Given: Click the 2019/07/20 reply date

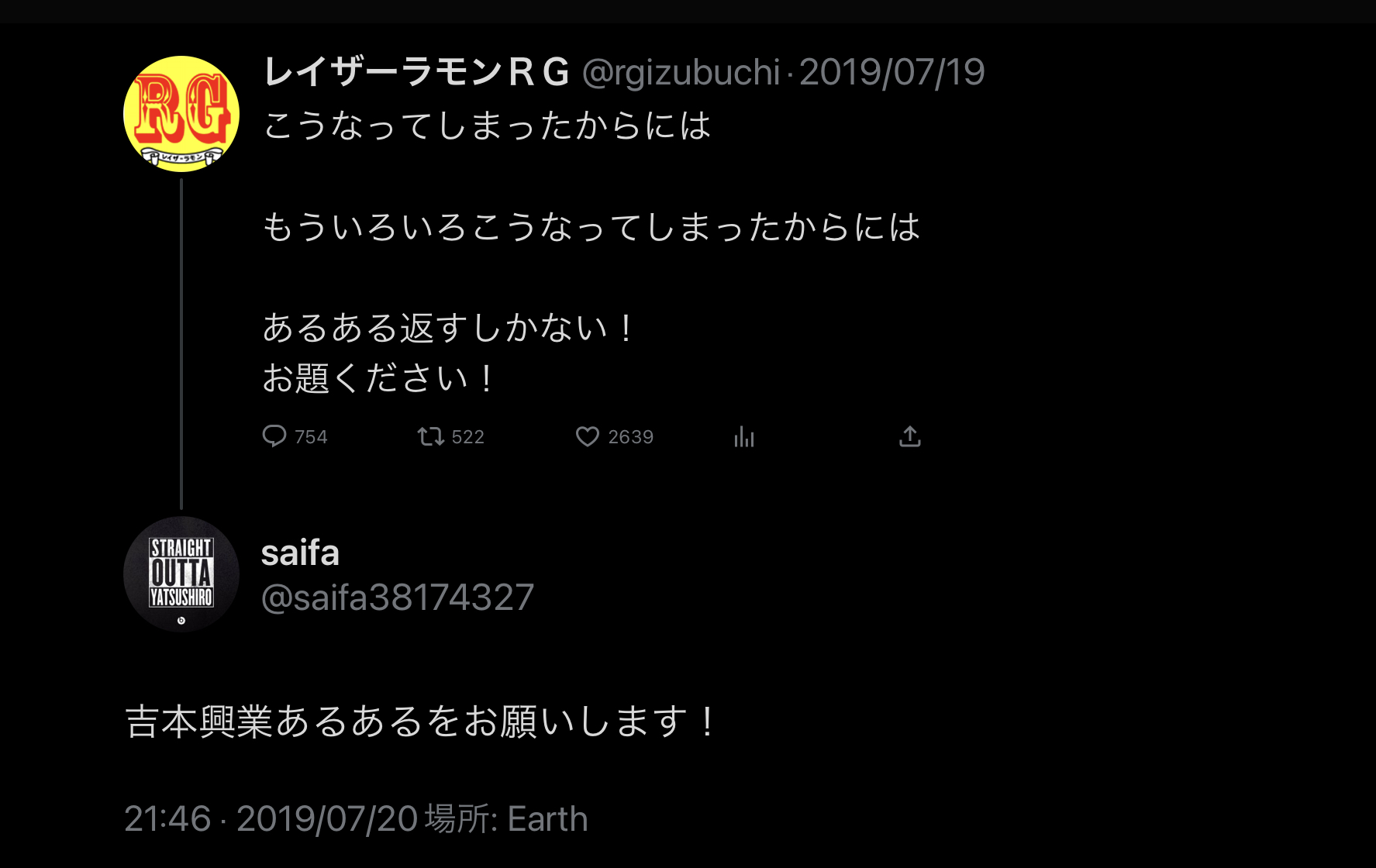Looking at the screenshot, I should [326, 819].
